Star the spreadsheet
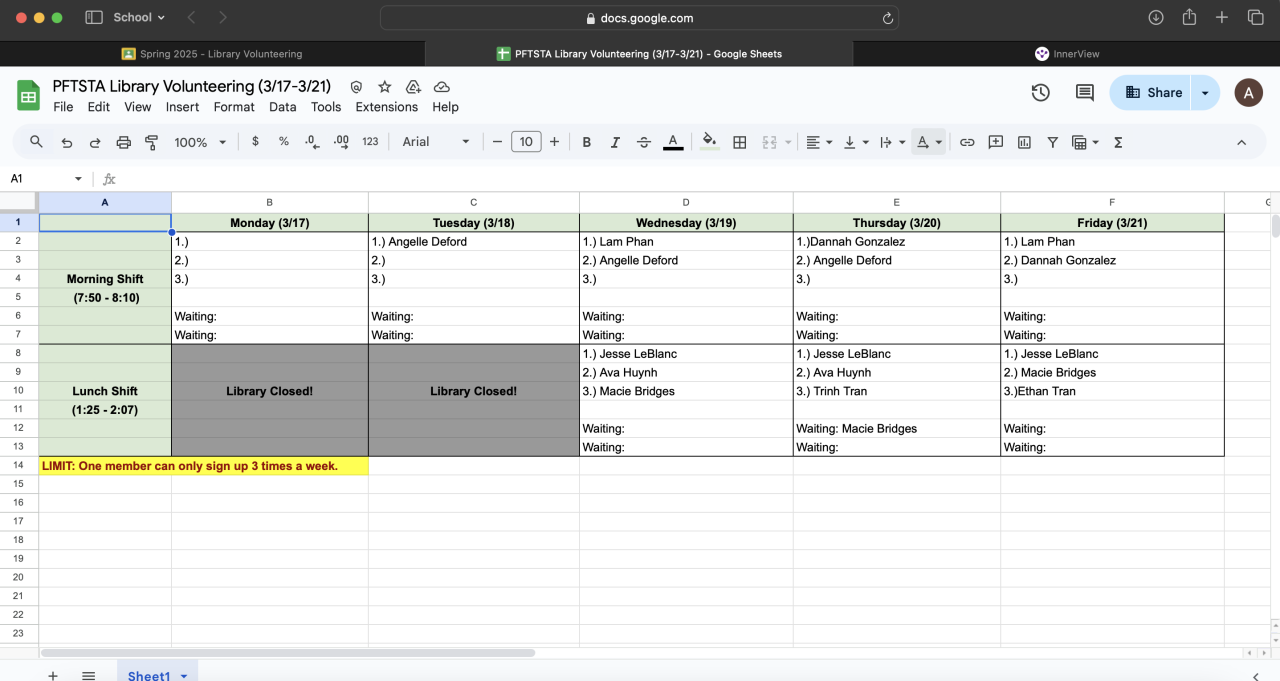Image resolution: width=1280 pixels, height=681 pixels. coord(384,87)
